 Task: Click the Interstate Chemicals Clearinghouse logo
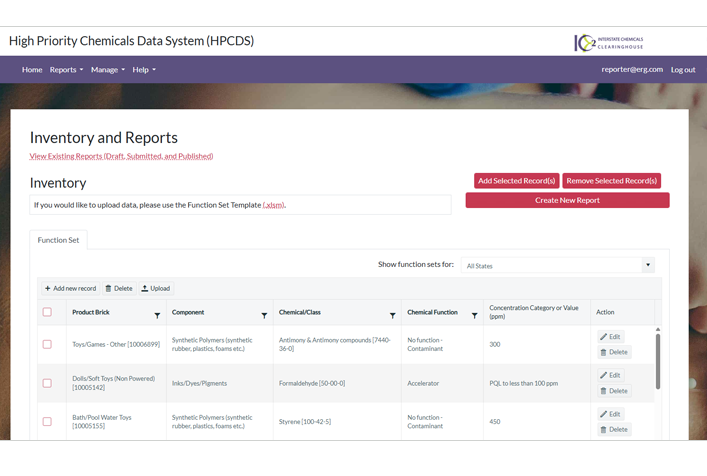coord(609,42)
